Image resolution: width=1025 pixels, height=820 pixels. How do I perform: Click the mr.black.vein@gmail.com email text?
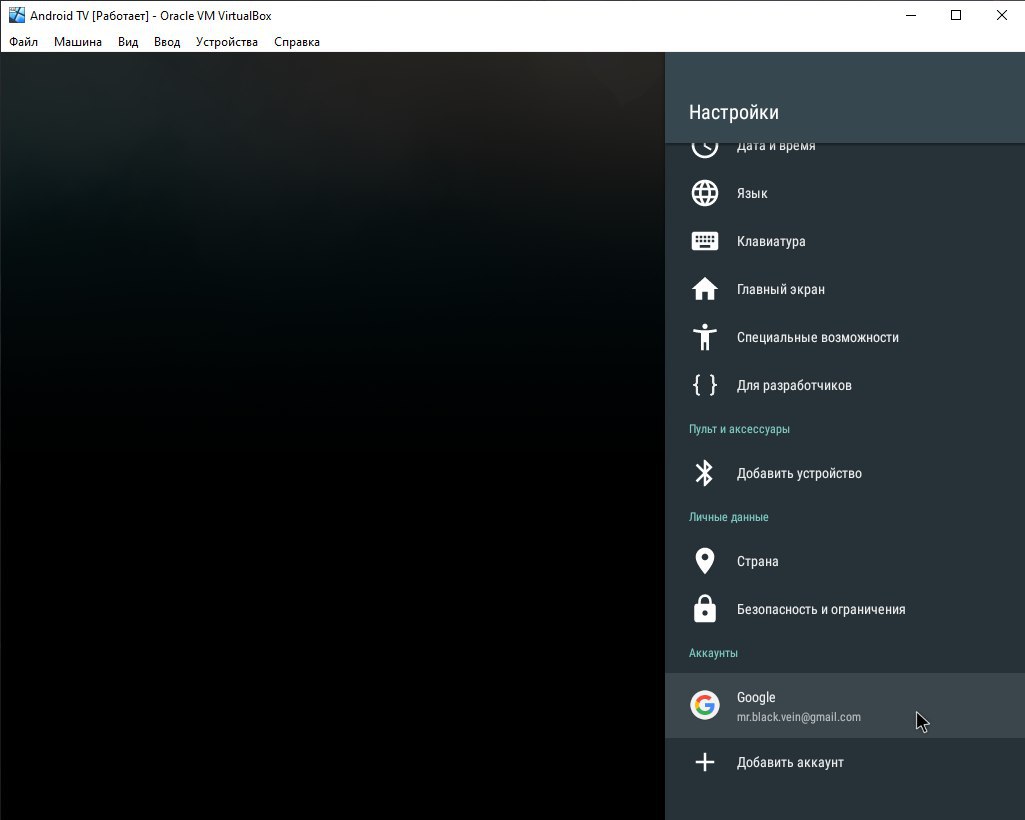[x=798, y=717]
